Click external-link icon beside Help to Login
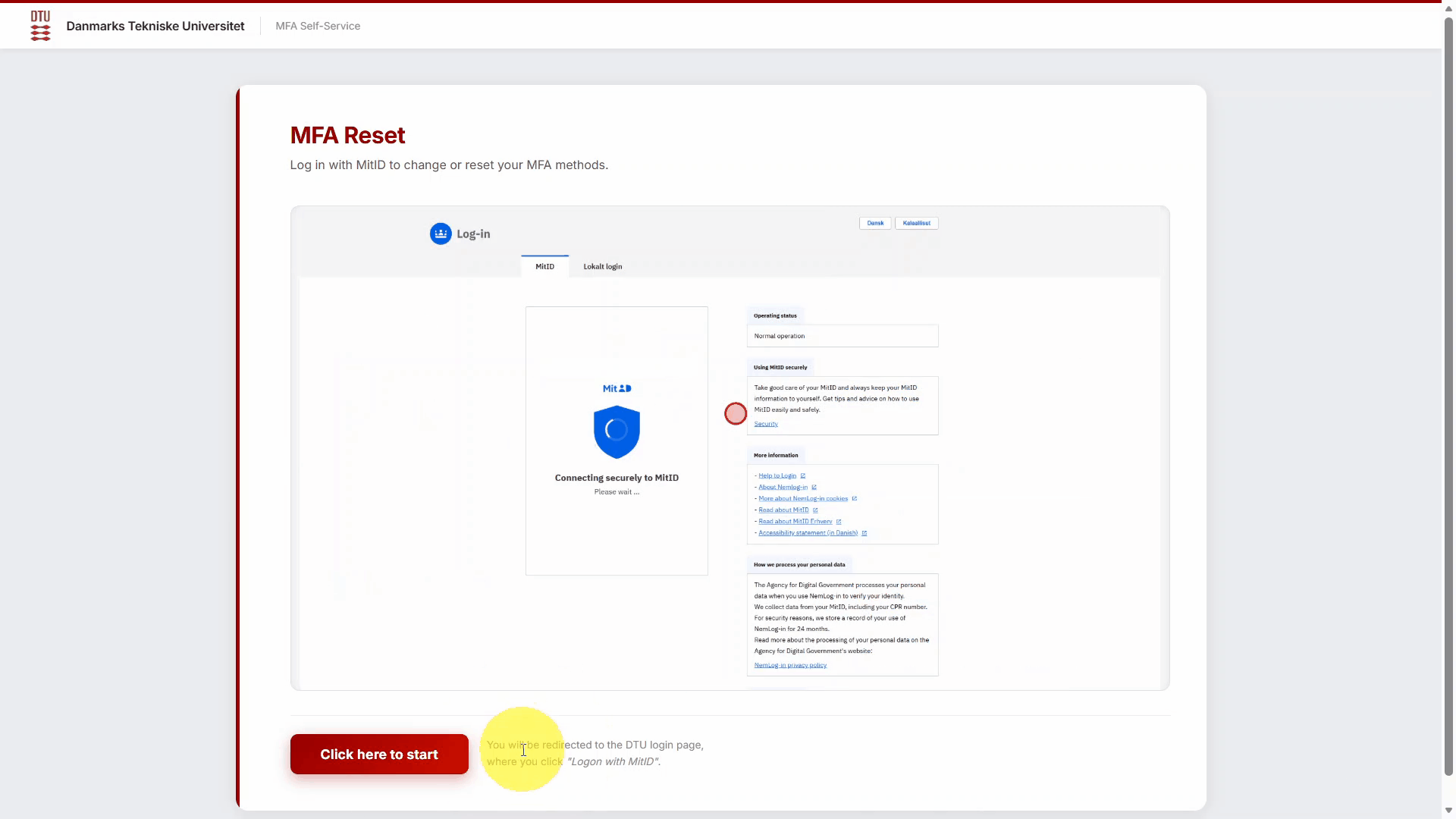Viewport: 1456px width, 819px height. [x=803, y=475]
